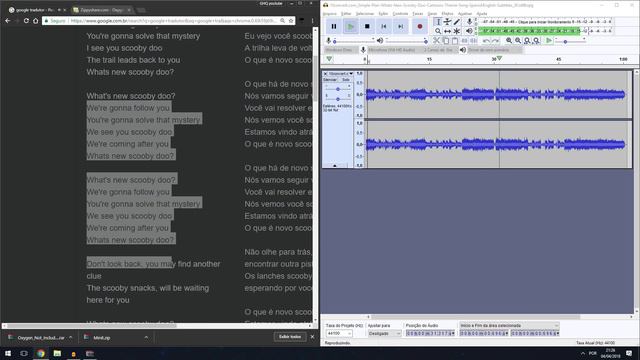
Task: Undo the last edit in Audacity
Action: (486, 40)
